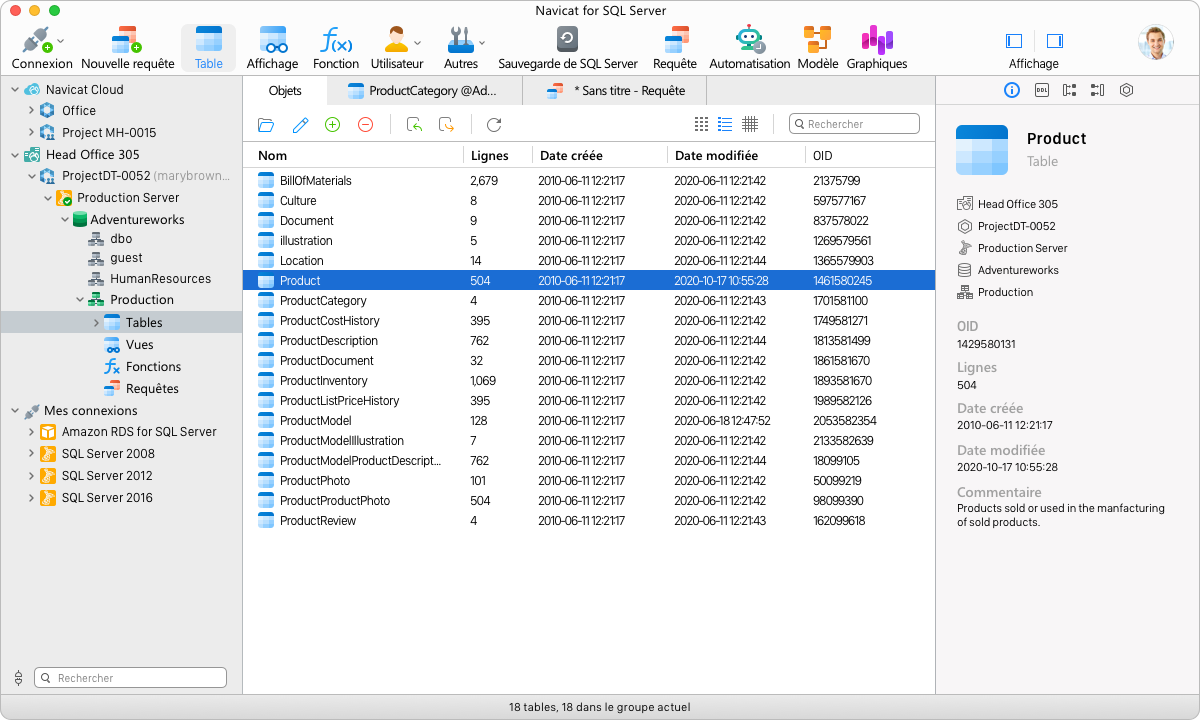
Task: Show the DDL tab icon
Action: pos(1041,90)
